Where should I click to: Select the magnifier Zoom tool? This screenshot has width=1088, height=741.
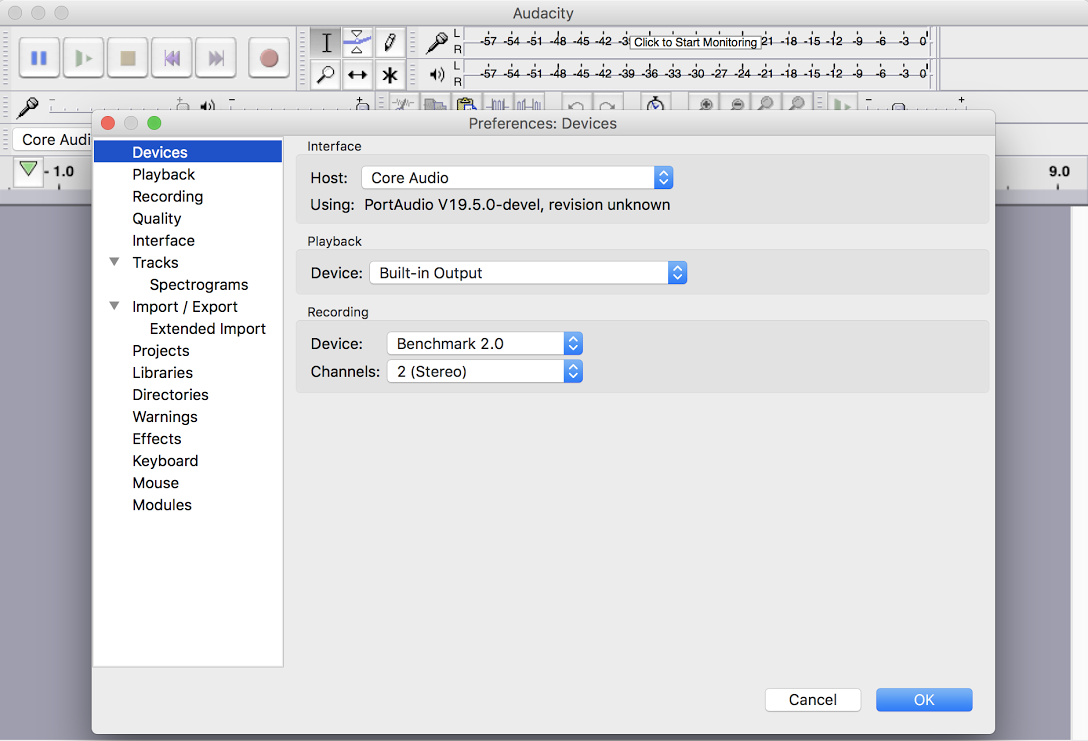325,74
